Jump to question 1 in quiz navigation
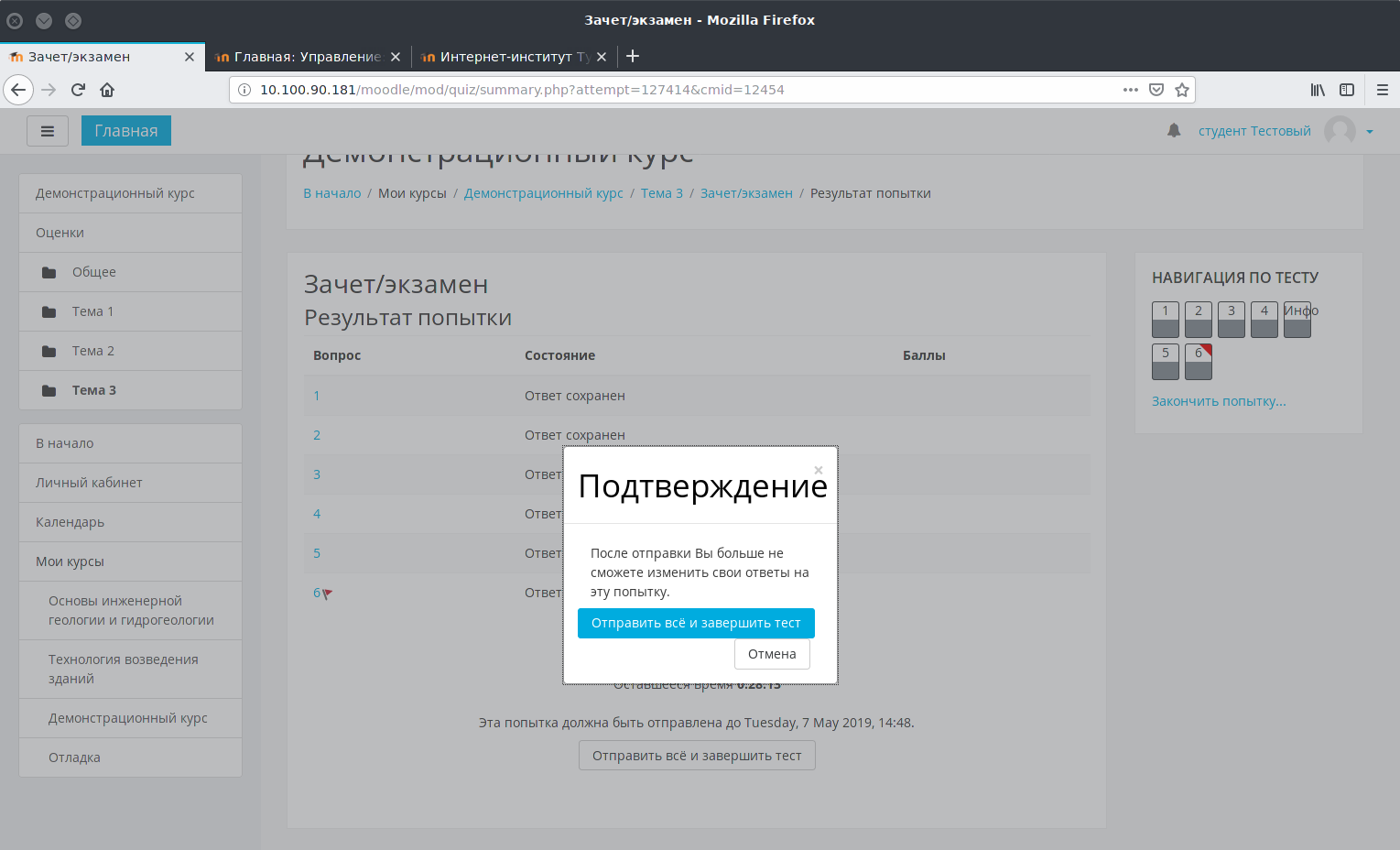Screen dimensions: 1400x850 coord(1166,320)
